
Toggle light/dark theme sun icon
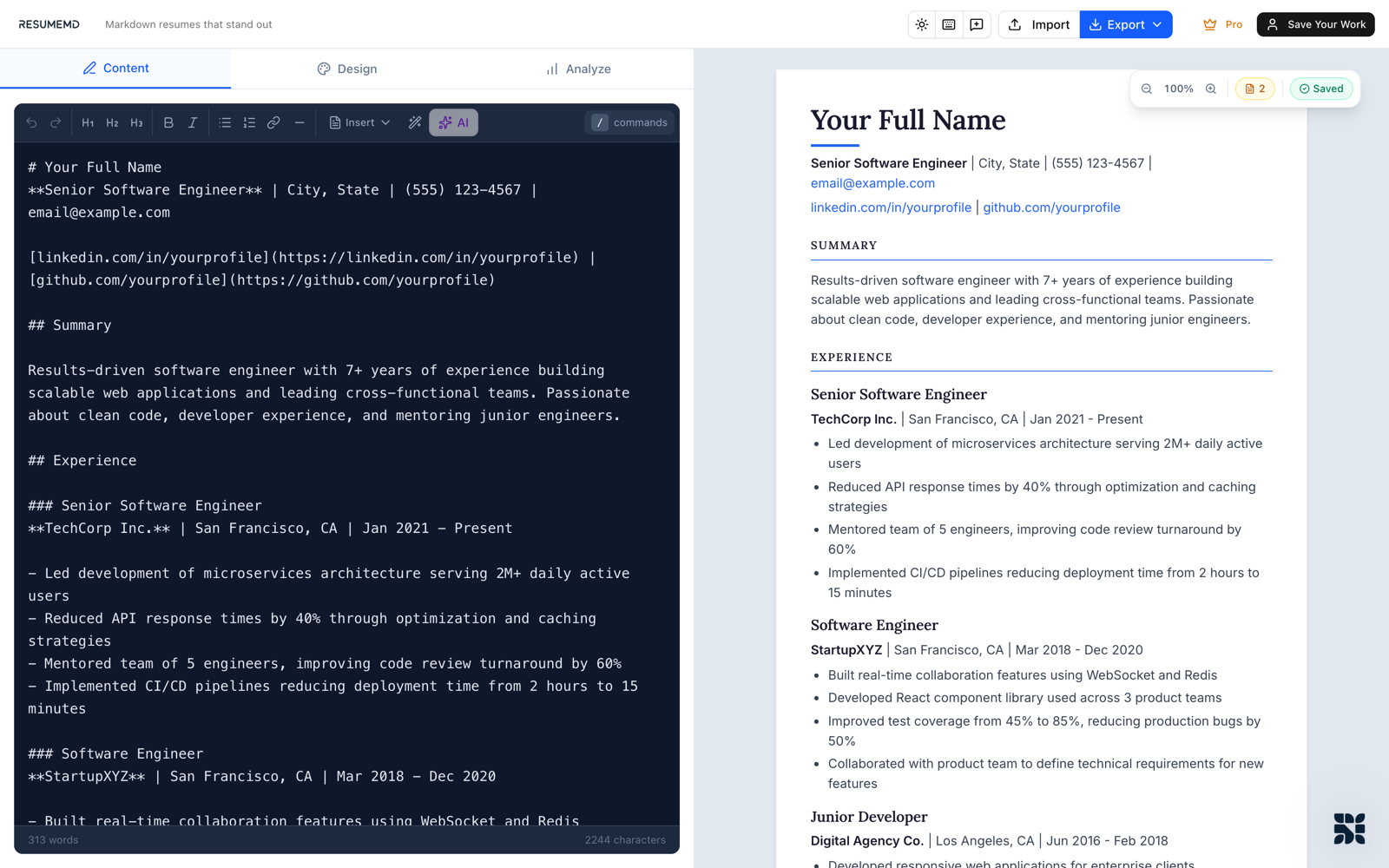922,24
